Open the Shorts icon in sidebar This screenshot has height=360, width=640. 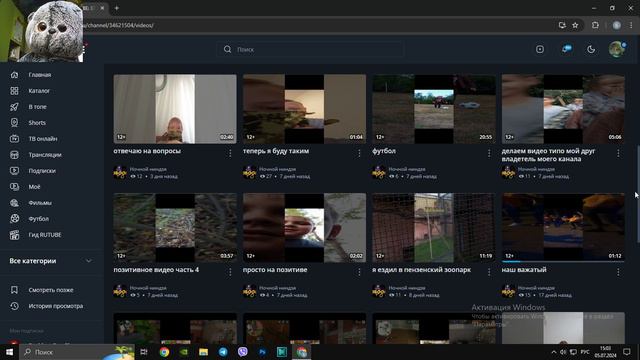point(14,122)
